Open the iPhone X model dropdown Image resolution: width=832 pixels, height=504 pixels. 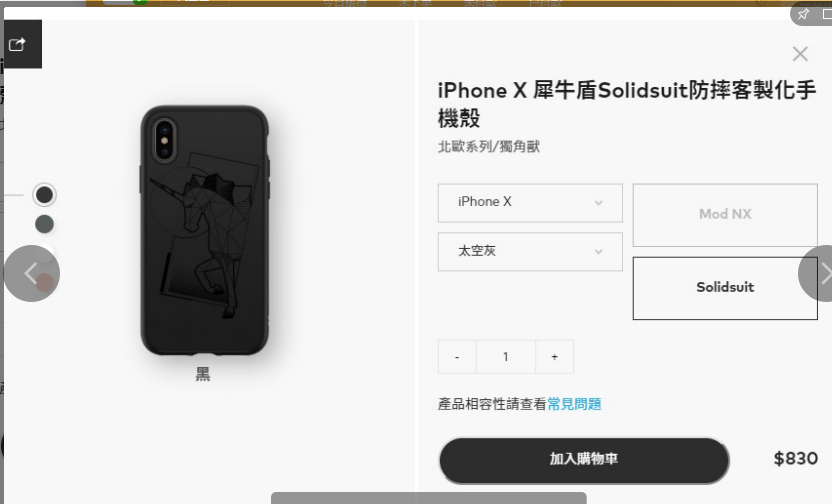[530, 203]
